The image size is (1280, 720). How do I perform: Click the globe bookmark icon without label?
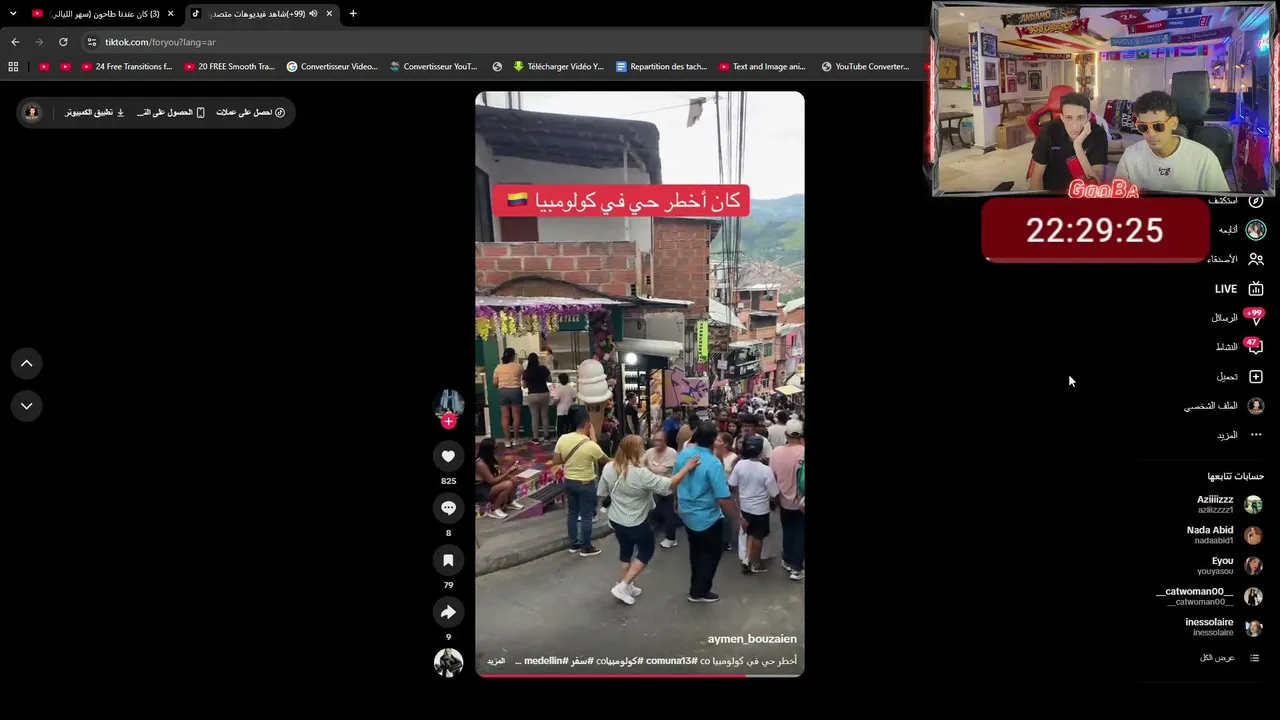click(497, 67)
